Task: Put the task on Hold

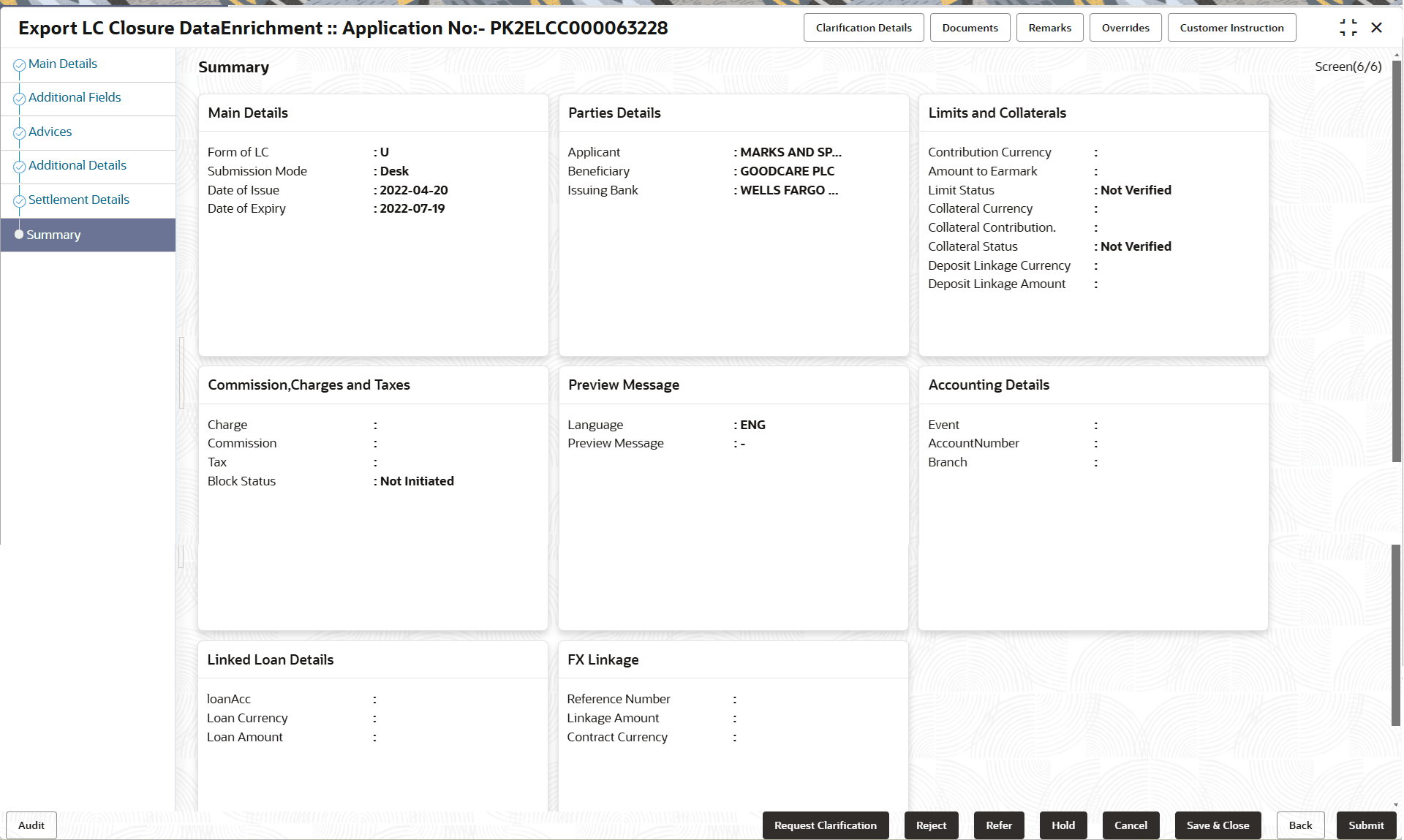Action: click(1063, 825)
